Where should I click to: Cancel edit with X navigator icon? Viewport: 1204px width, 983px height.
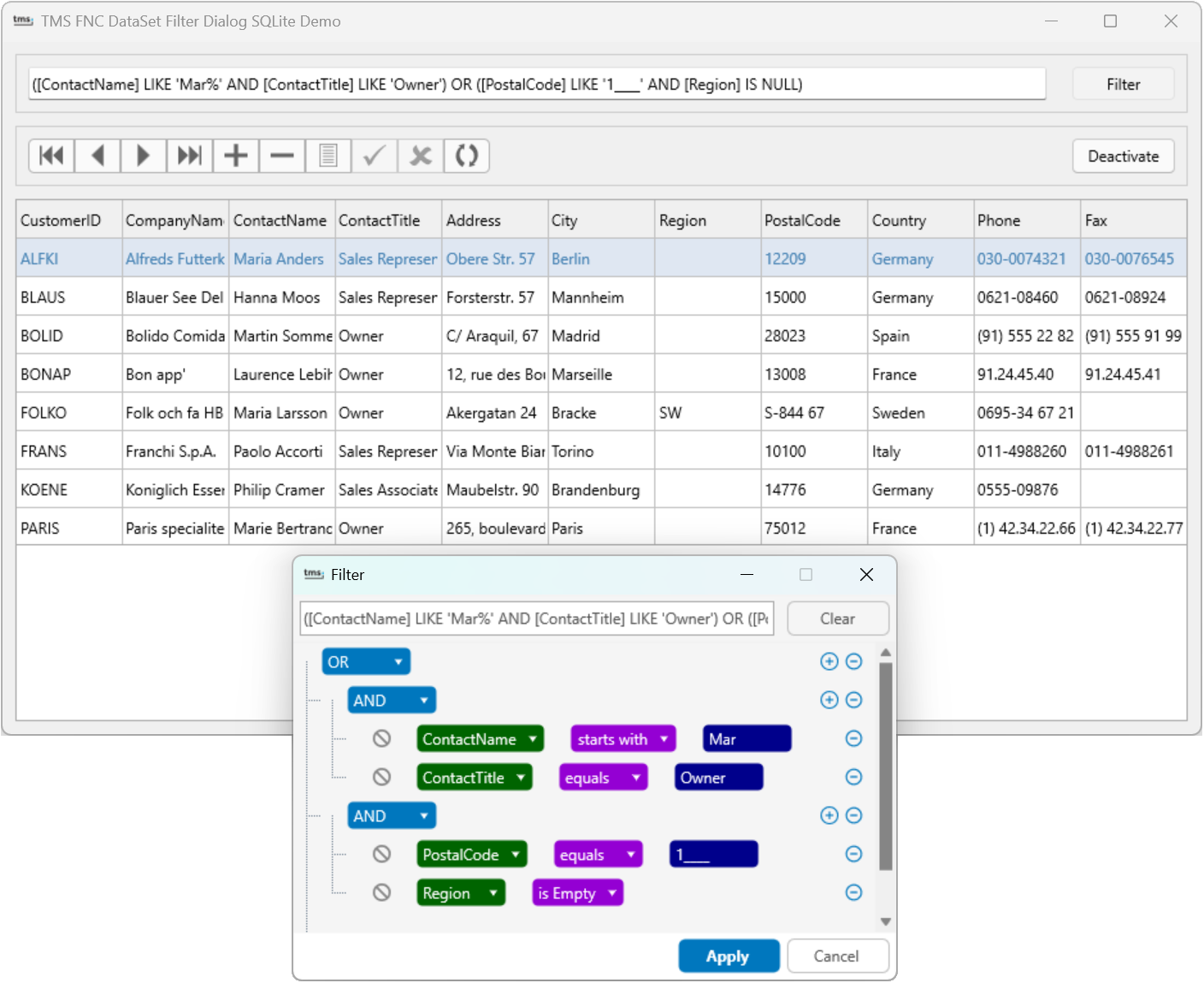click(x=421, y=156)
